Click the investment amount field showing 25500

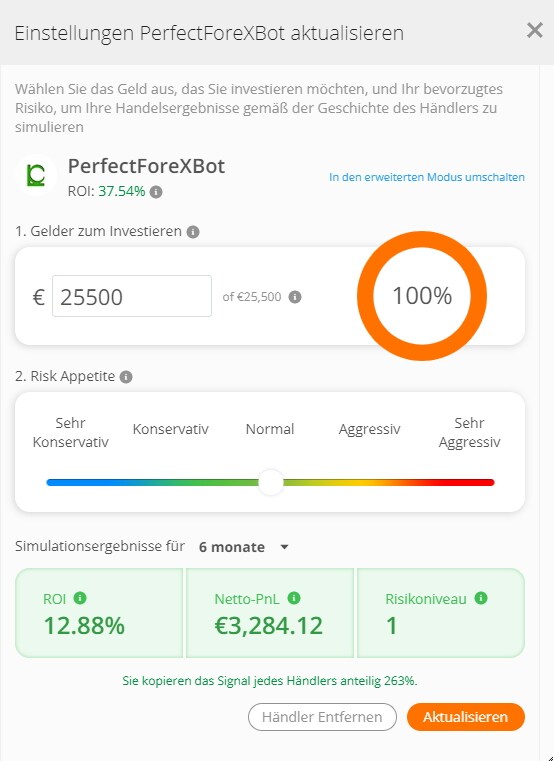[132, 296]
